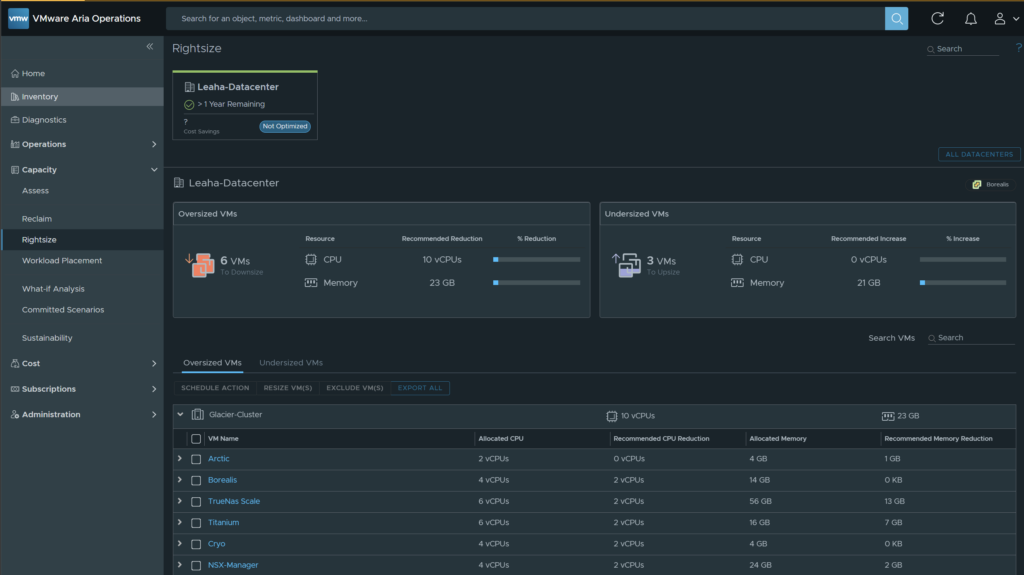
Task: Expand the Cryo VM row
Action: point(180,544)
